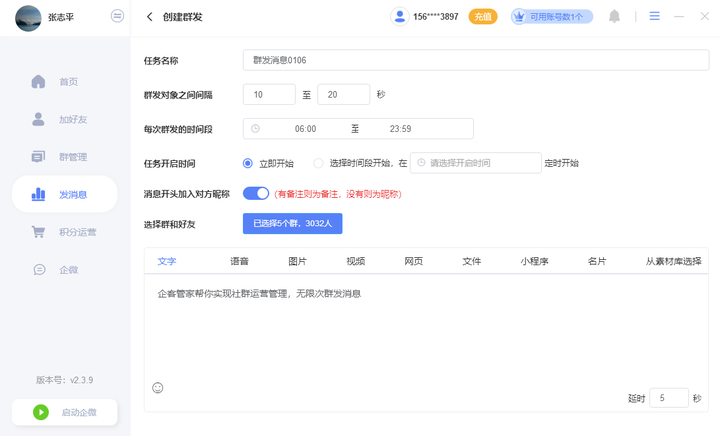Screen dimensions: 720x436
Task: Click the shopping cart icon for 积分运营
Action: [39, 232]
